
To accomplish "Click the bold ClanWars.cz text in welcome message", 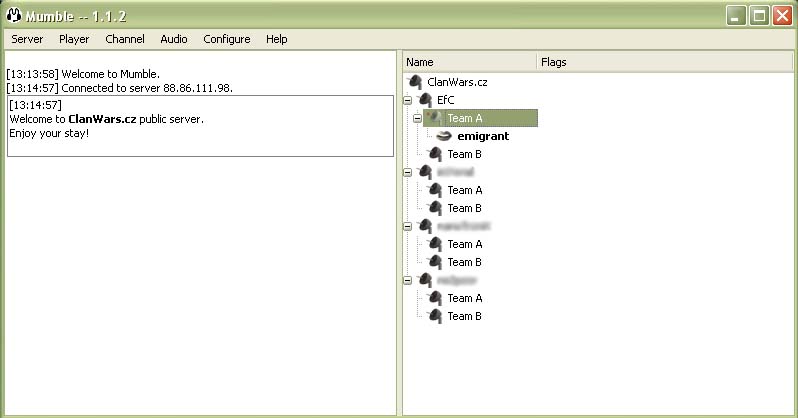I will [x=102, y=119].
